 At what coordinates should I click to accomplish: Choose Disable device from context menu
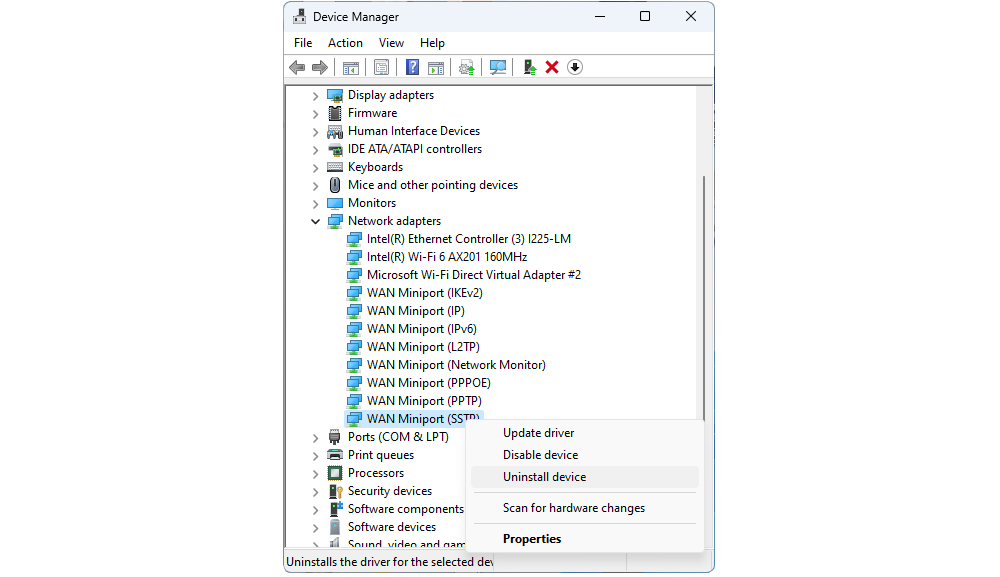coord(585,455)
